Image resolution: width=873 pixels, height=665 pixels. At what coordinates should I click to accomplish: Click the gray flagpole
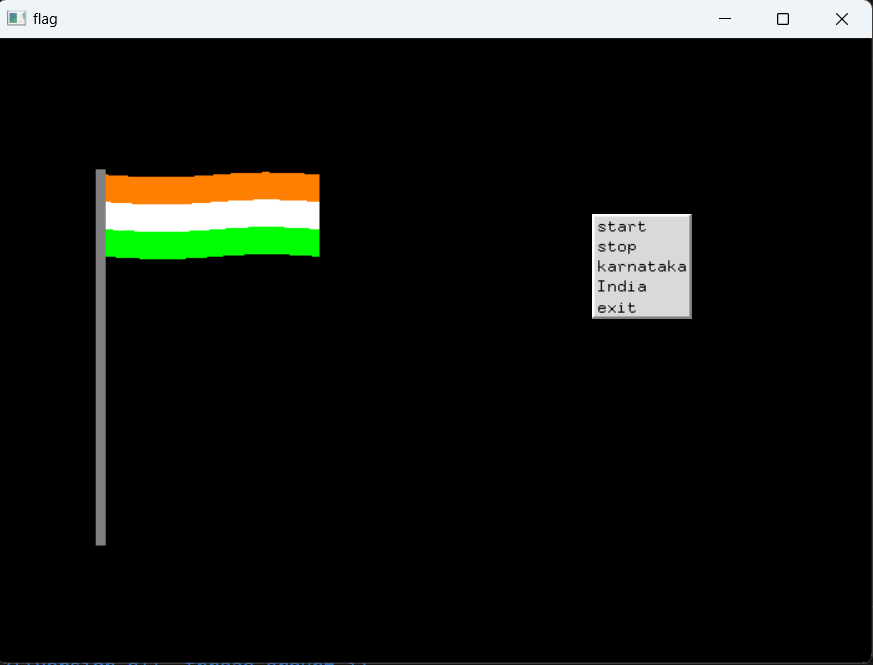[101, 357]
